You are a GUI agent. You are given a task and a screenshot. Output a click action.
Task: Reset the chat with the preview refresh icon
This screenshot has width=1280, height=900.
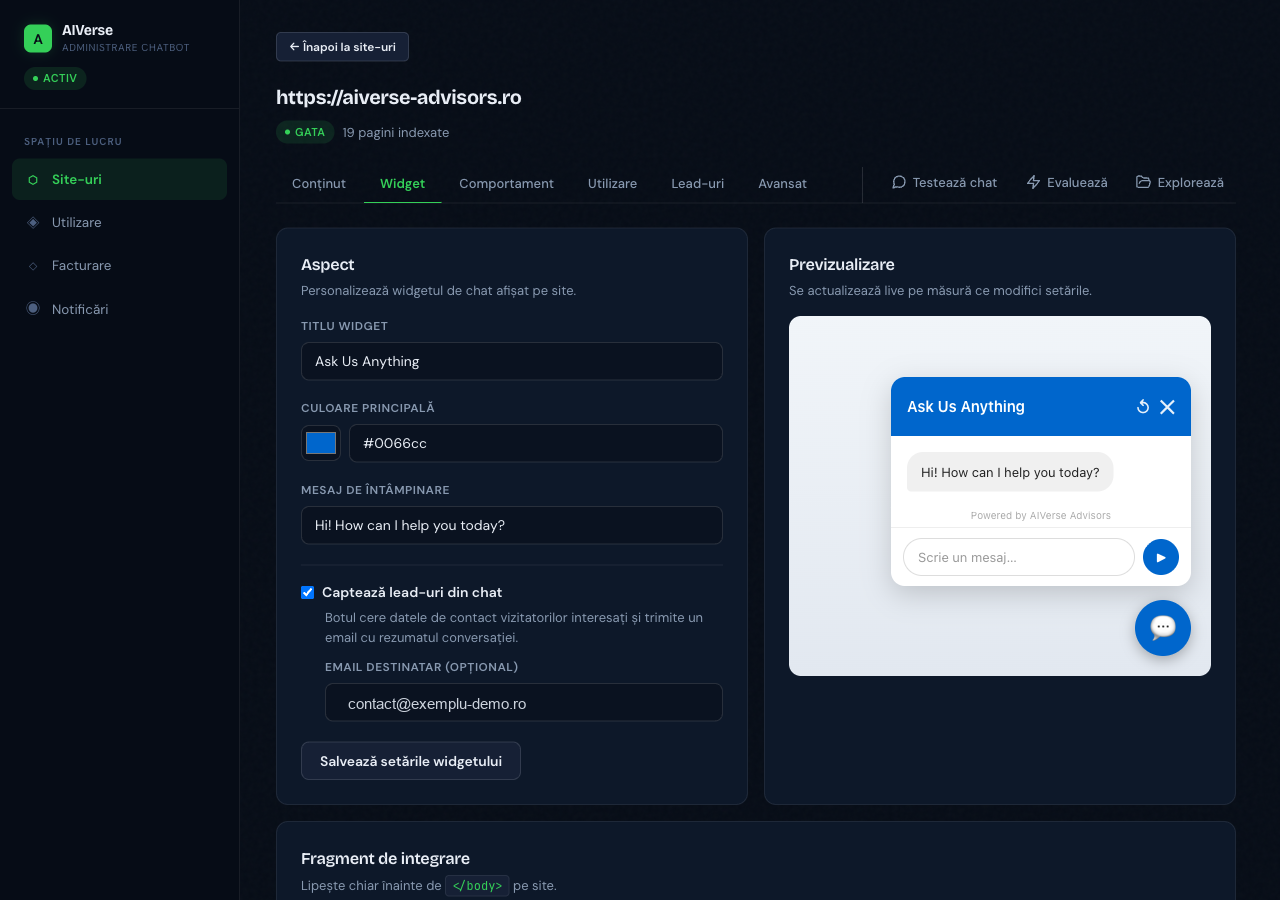[x=1143, y=407]
